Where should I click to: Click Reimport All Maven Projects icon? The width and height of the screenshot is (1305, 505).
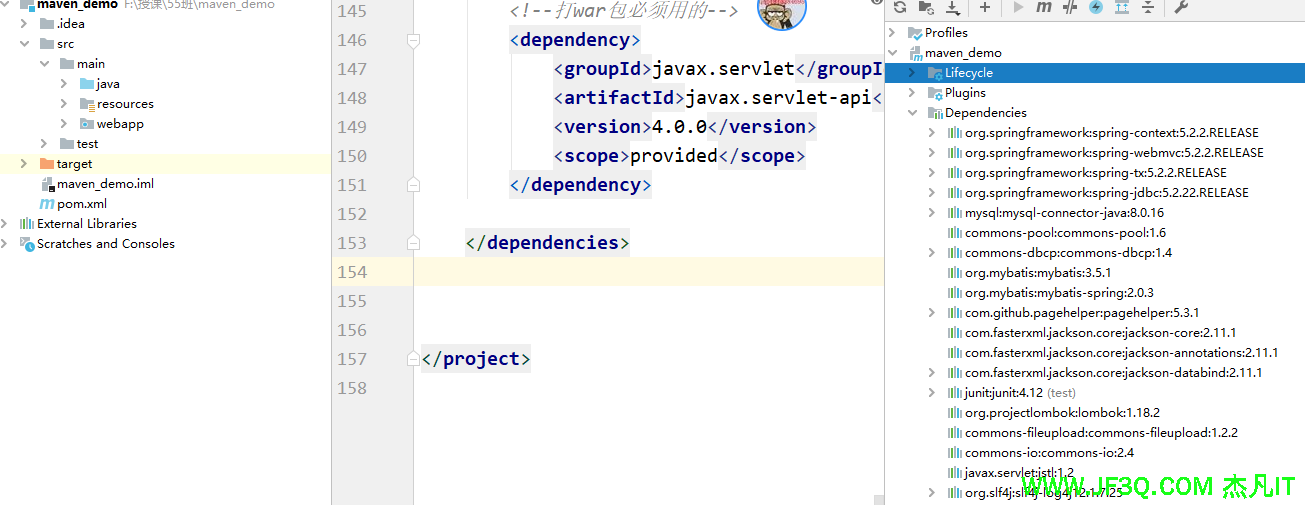(900, 8)
